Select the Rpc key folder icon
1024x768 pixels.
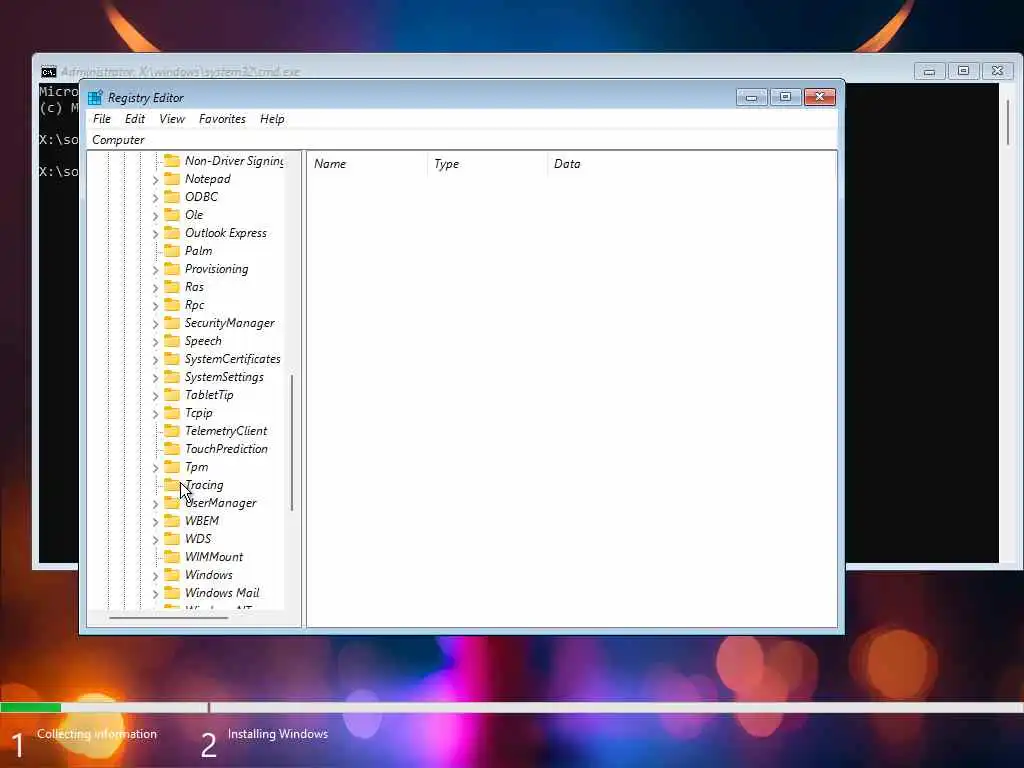(x=172, y=304)
